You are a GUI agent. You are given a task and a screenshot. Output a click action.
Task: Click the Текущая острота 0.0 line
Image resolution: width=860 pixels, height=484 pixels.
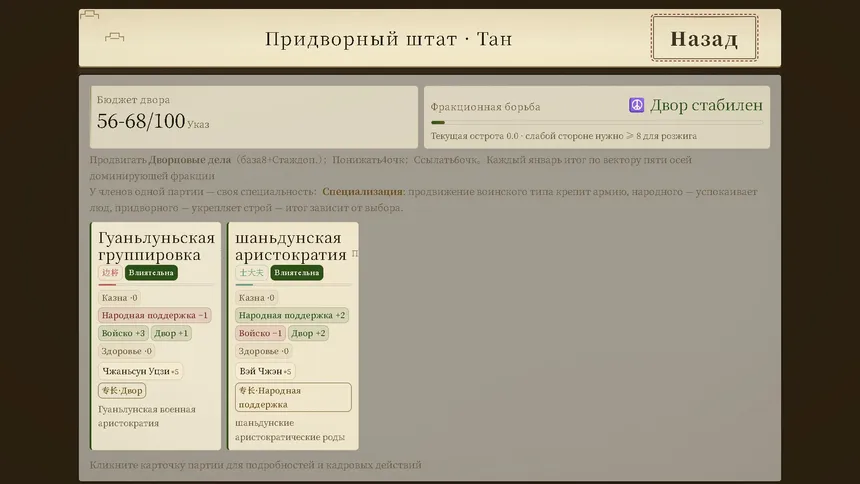(x=563, y=136)
